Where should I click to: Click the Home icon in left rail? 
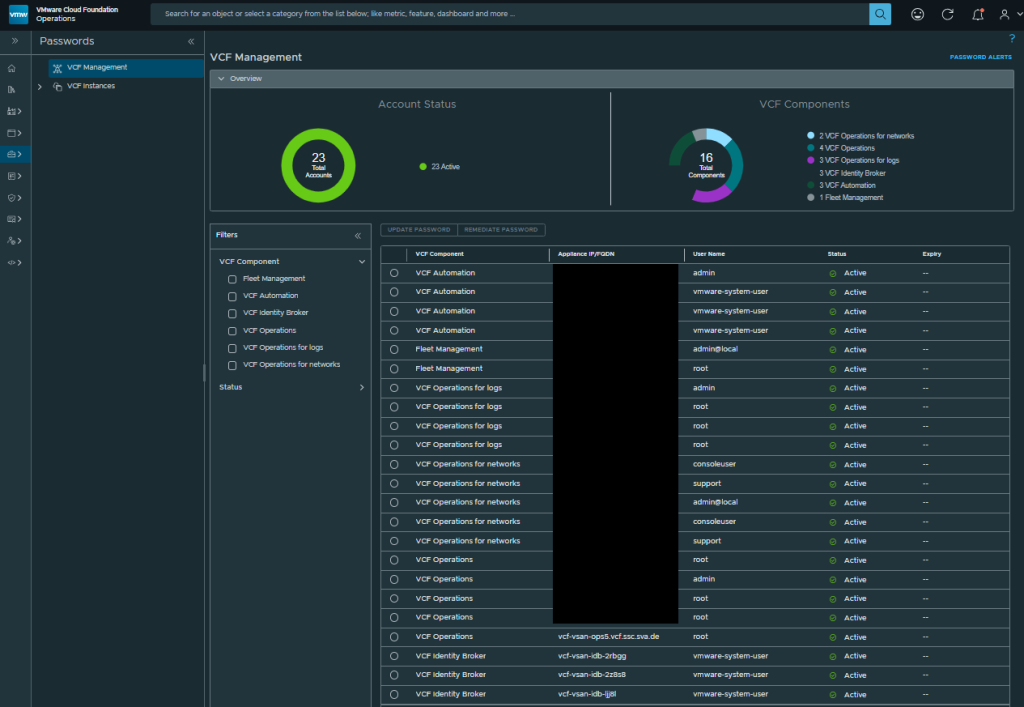(12, 68)
